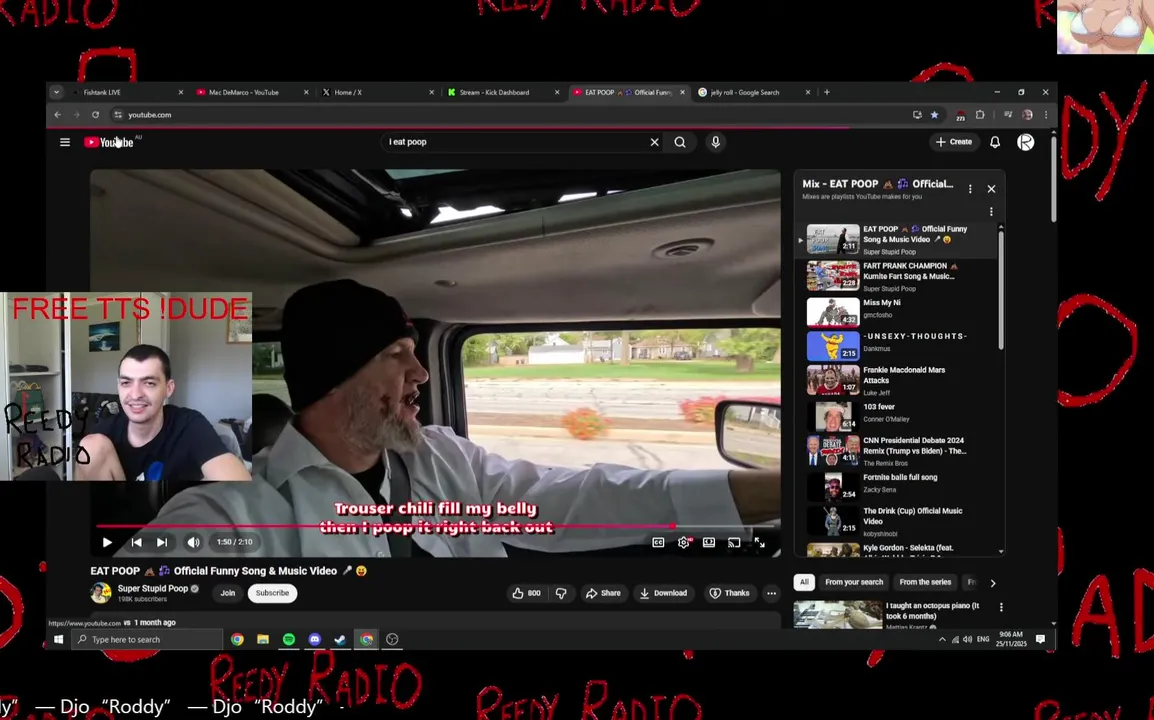
Task: Like the video with the thumbs-up button
Action: pos(527,593)
